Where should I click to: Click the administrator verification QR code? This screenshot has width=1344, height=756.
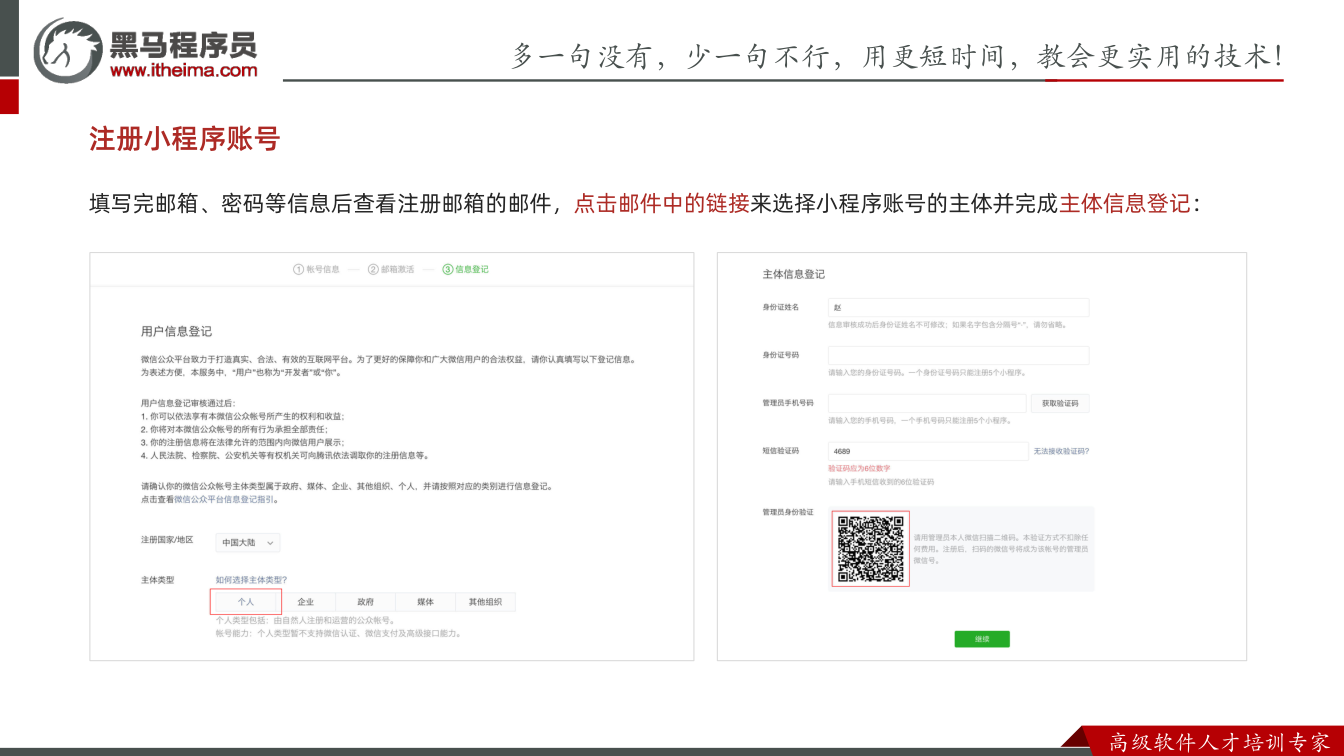click(x=870, y=548)
